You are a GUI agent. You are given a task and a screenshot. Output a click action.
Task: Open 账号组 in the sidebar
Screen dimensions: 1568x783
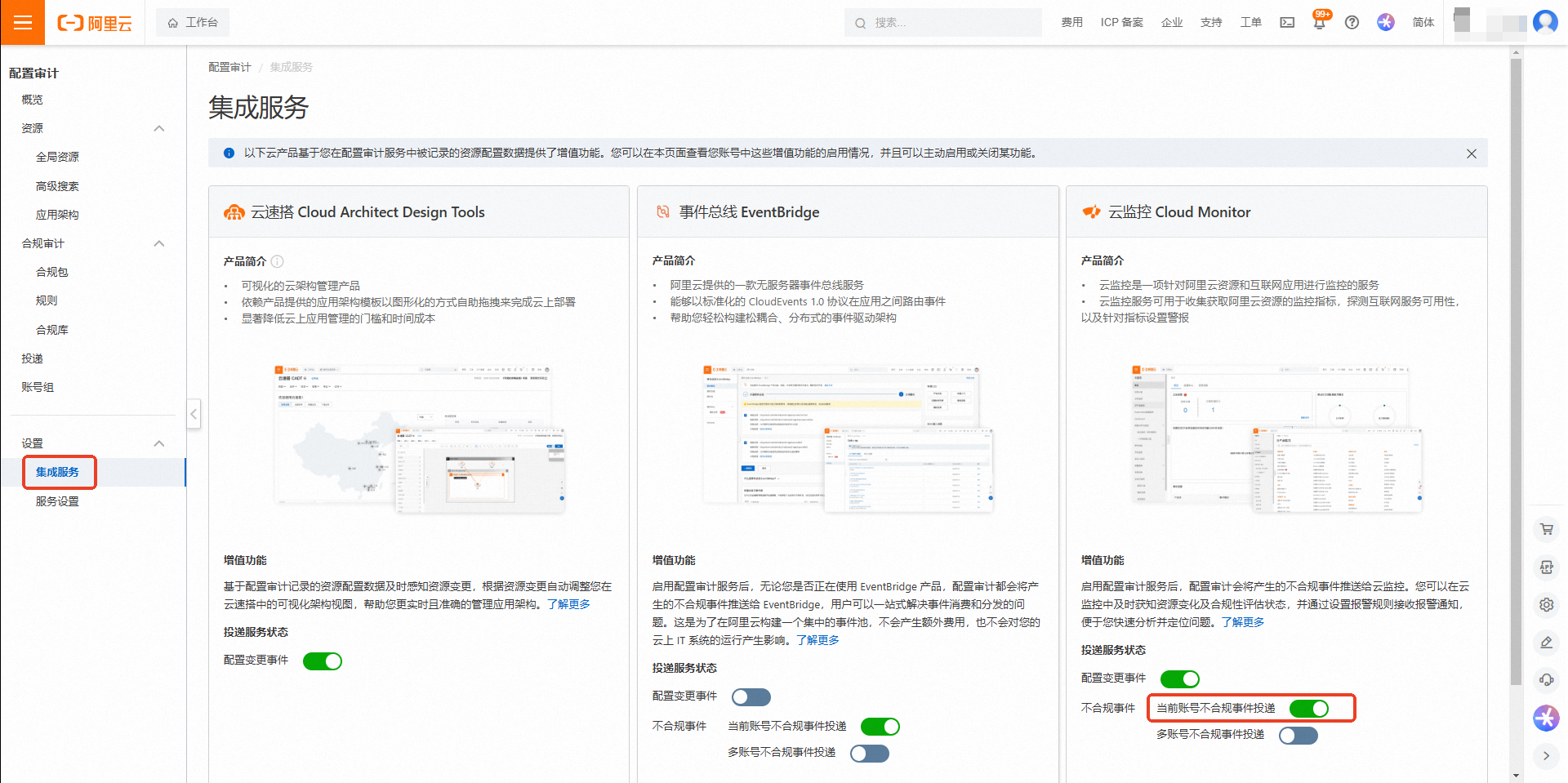38,387
